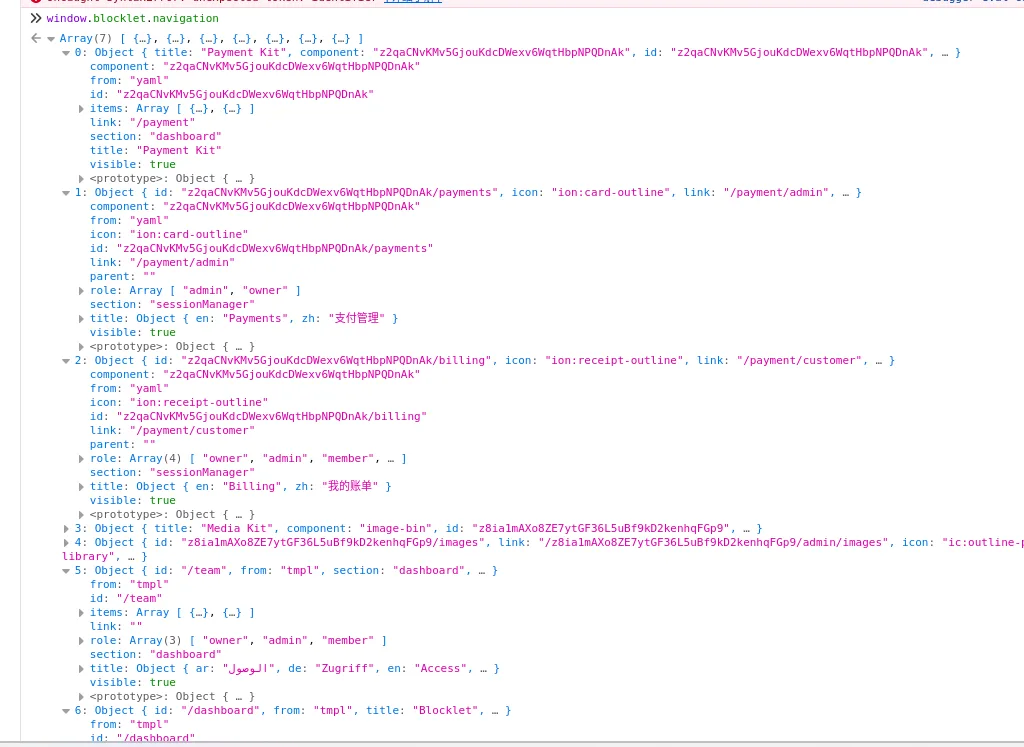Click visible: true in object 1
Image resolution: width=1024 pixels, height=747 pixels.
[133, 332]
